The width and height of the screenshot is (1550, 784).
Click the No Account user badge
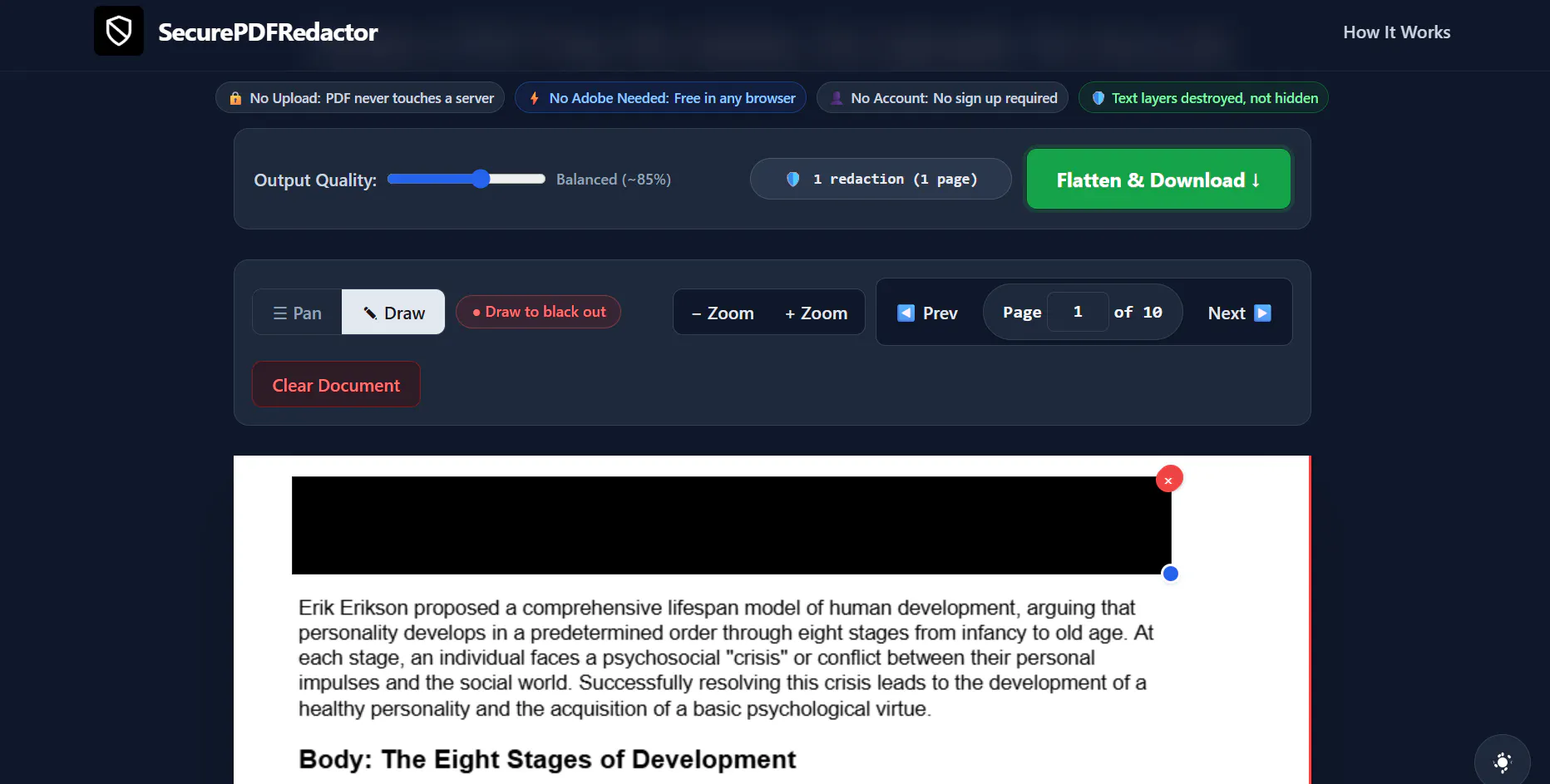[942, 98]
